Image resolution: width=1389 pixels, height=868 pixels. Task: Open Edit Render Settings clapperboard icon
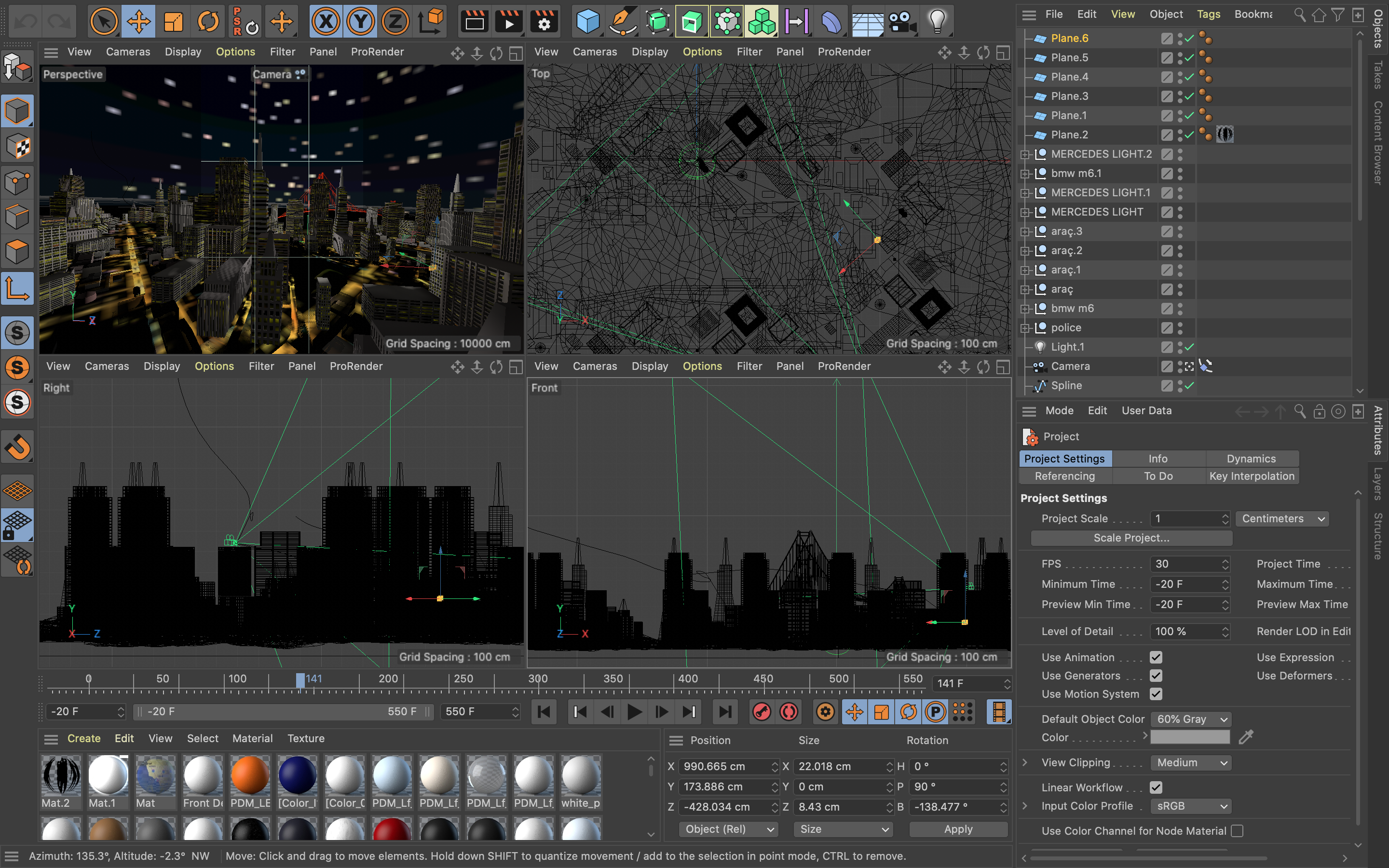click(x=544, y=22)
